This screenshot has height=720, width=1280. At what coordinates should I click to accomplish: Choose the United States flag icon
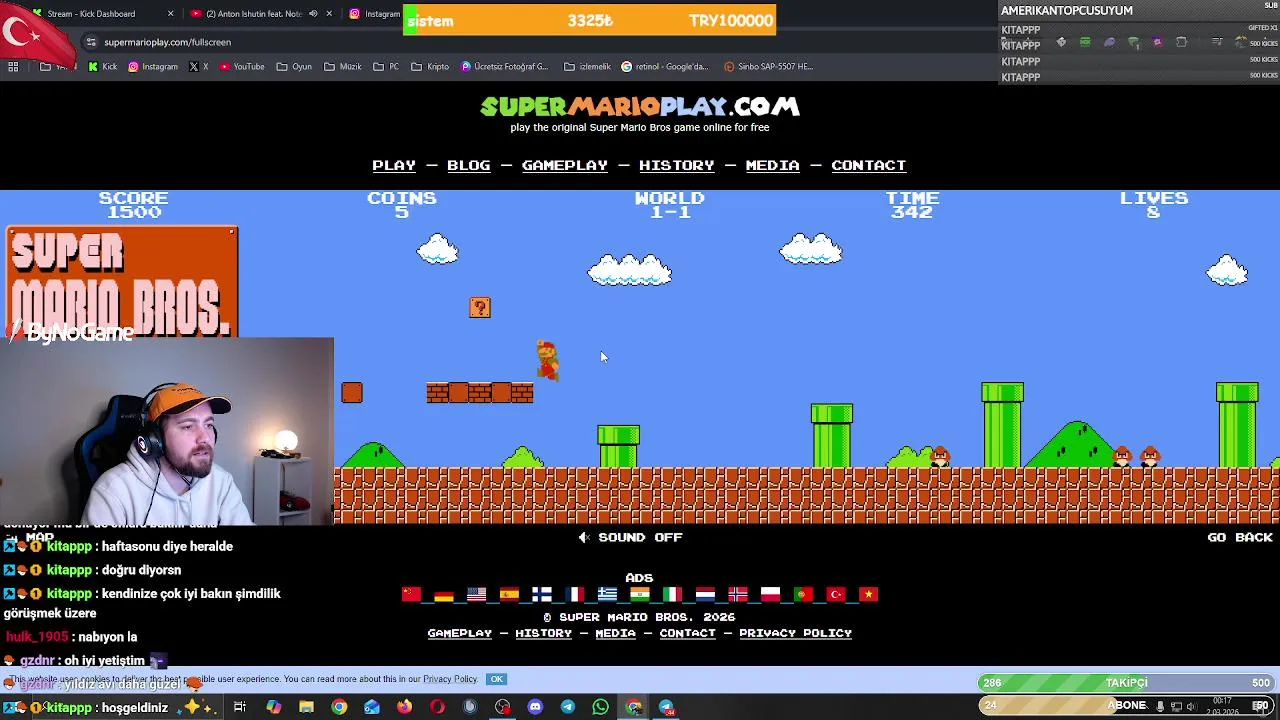pos(477,594)
